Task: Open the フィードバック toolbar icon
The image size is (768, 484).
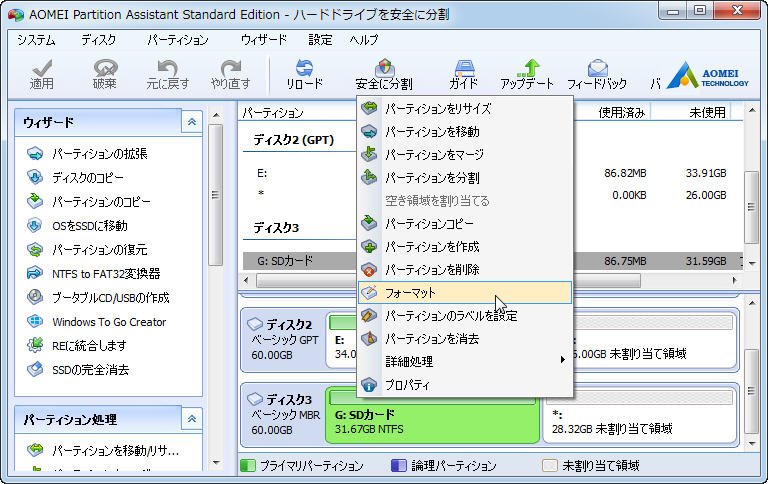Action: tap(597, 75)
